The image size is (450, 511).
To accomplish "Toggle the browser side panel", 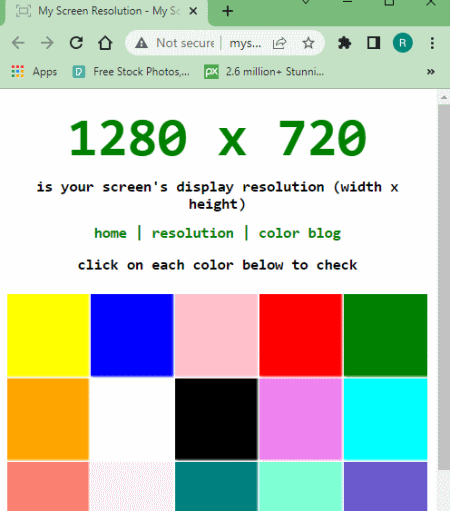I will [x=374, y=43].
